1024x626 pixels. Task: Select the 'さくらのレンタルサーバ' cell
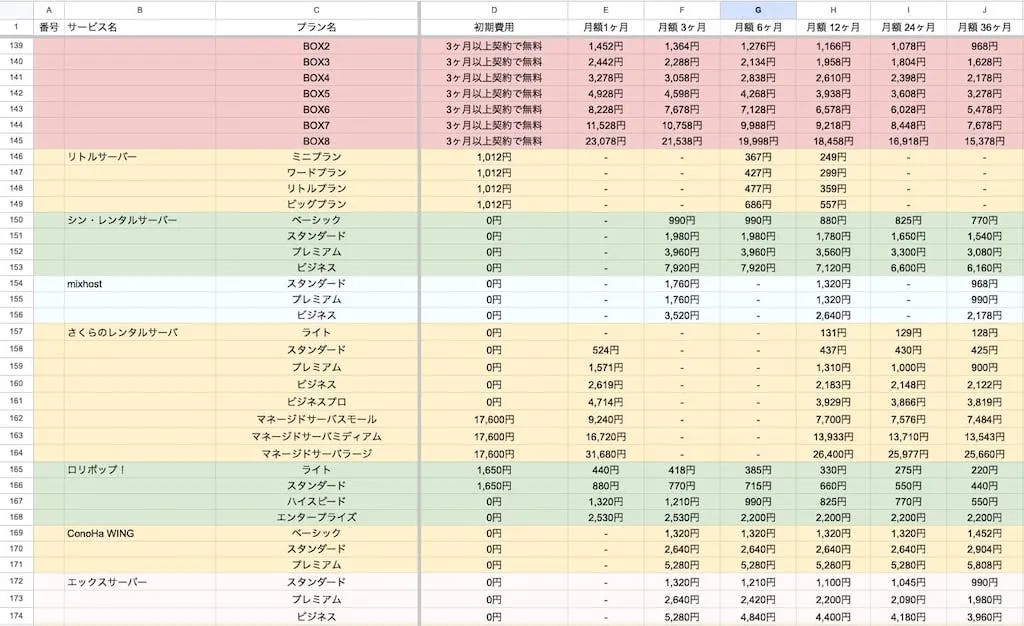click(140, 332)
